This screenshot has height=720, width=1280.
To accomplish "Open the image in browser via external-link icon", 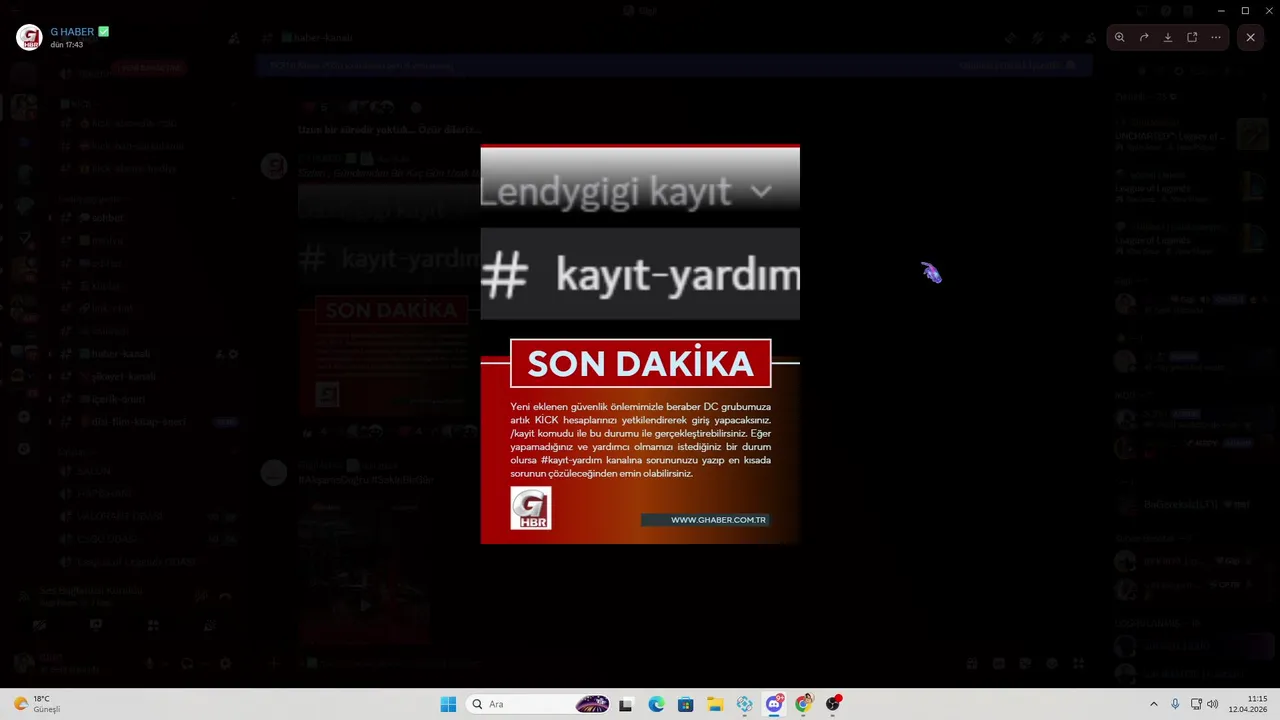I will 1192,37.
